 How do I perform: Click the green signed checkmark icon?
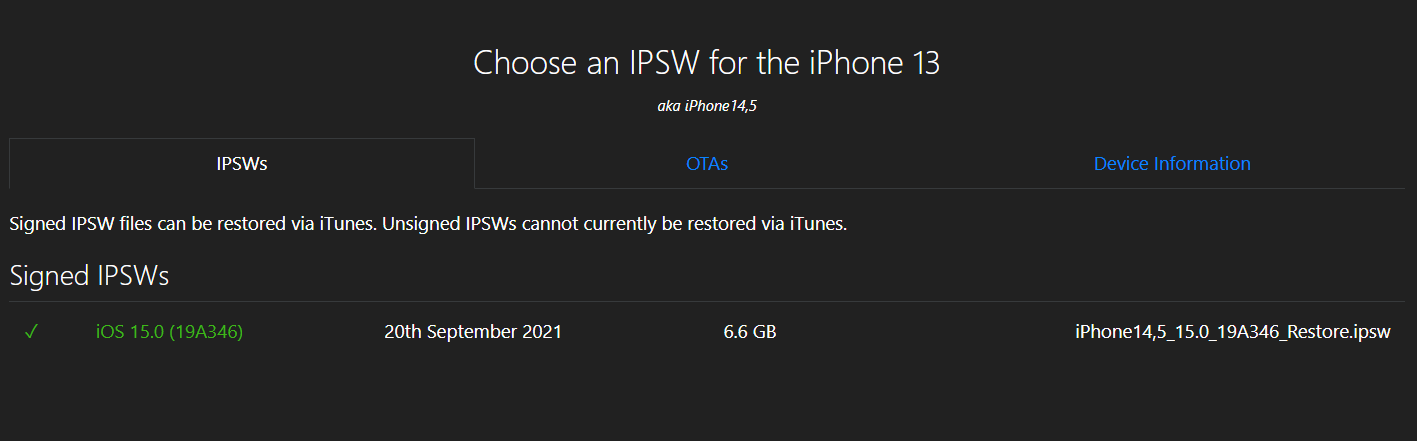click(x=31, y=332)
